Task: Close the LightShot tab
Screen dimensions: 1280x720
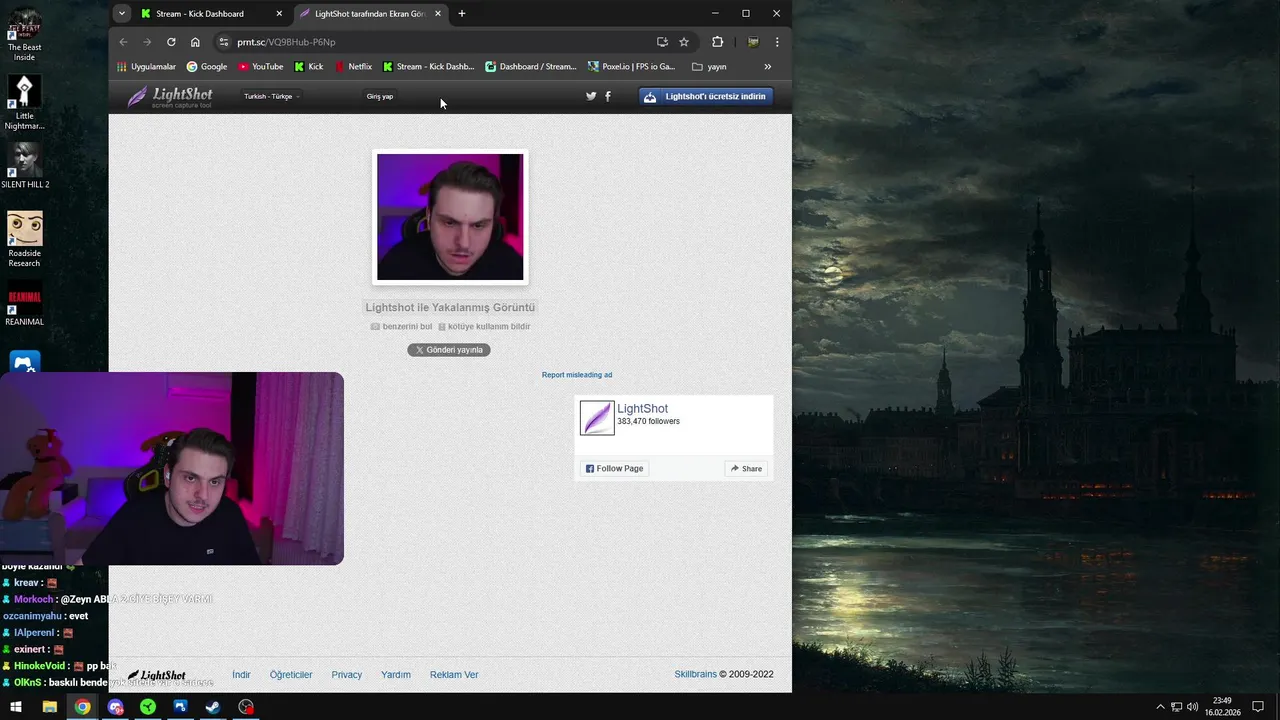Action: coord(438,14)
